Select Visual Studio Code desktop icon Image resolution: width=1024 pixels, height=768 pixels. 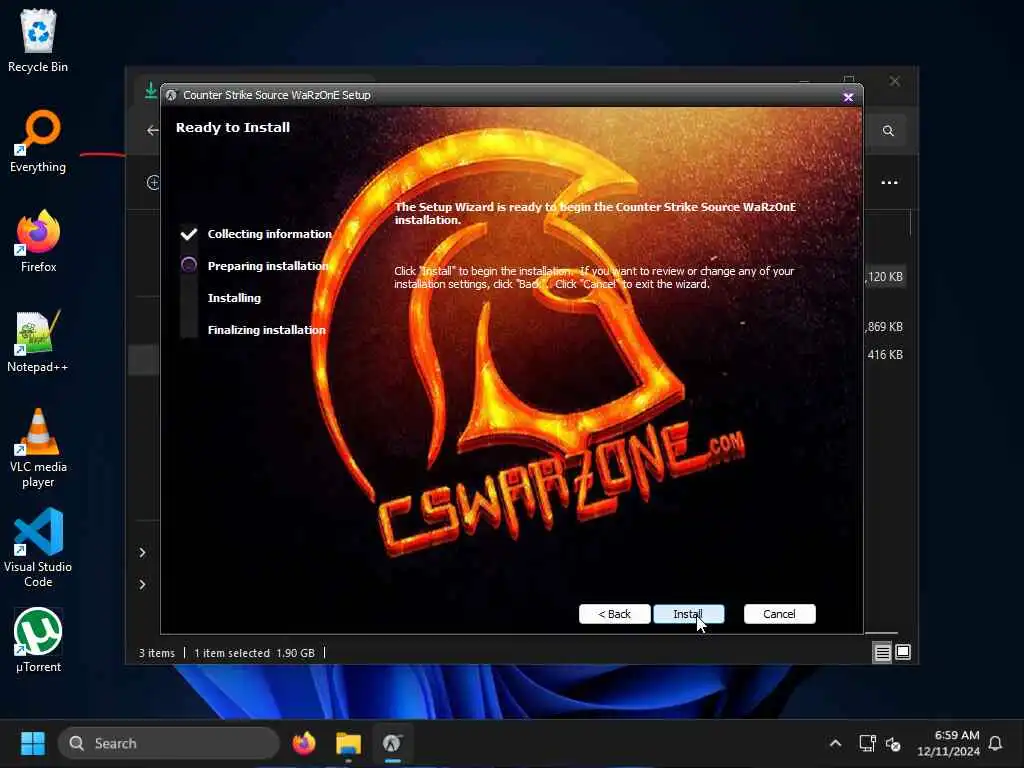38,549
